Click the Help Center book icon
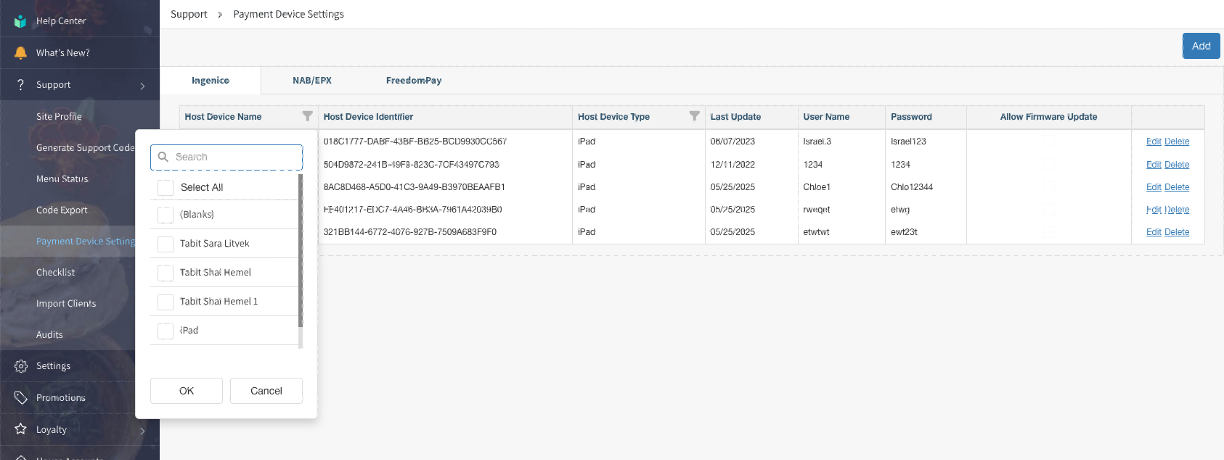 [20, 21]
